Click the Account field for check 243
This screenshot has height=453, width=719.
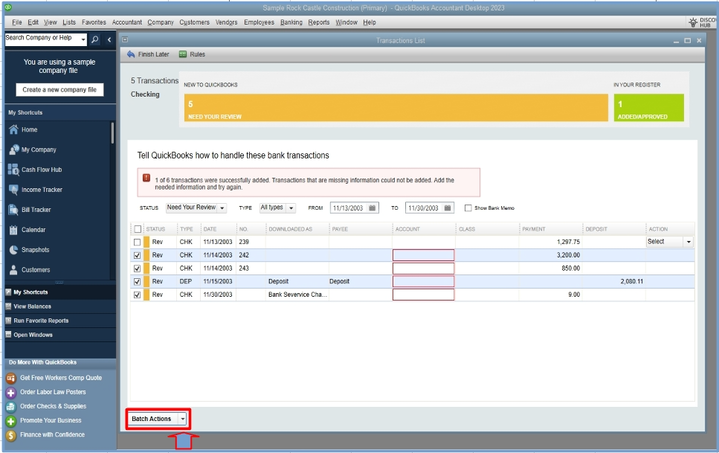(x=423, y=268)
